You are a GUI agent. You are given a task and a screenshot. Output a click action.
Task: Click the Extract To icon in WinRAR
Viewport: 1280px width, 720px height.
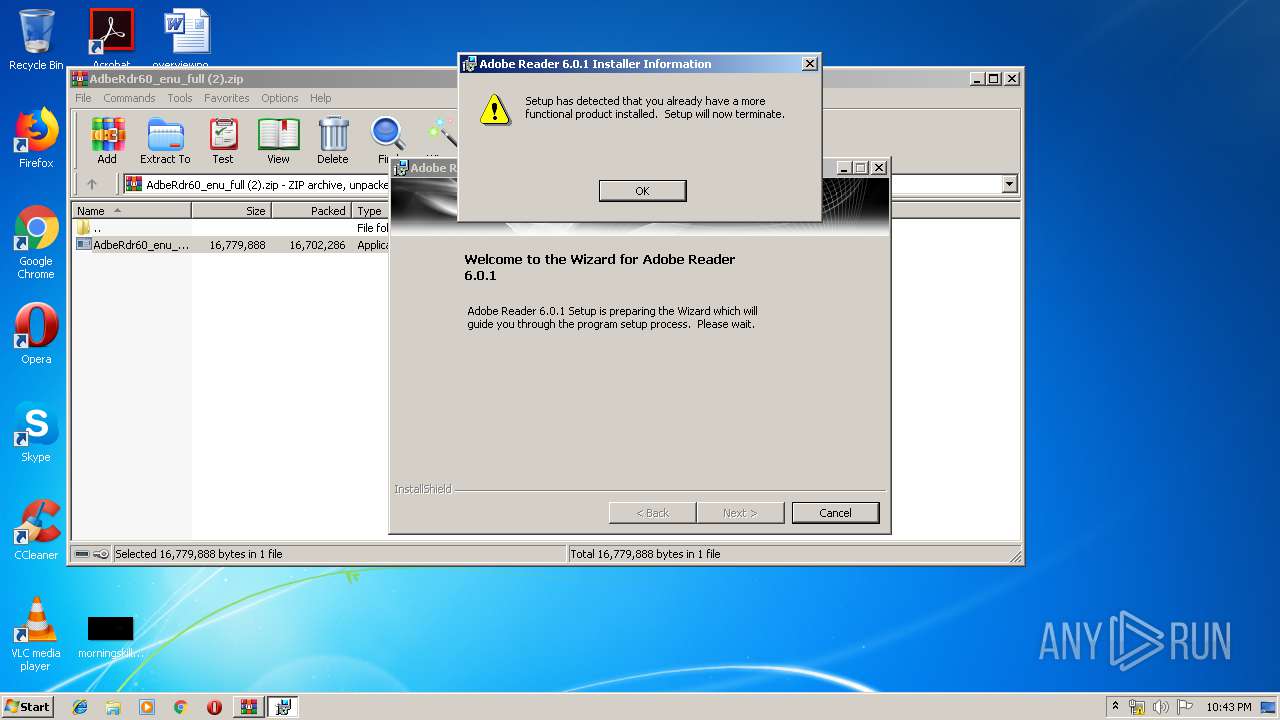(x=165, y=141)
